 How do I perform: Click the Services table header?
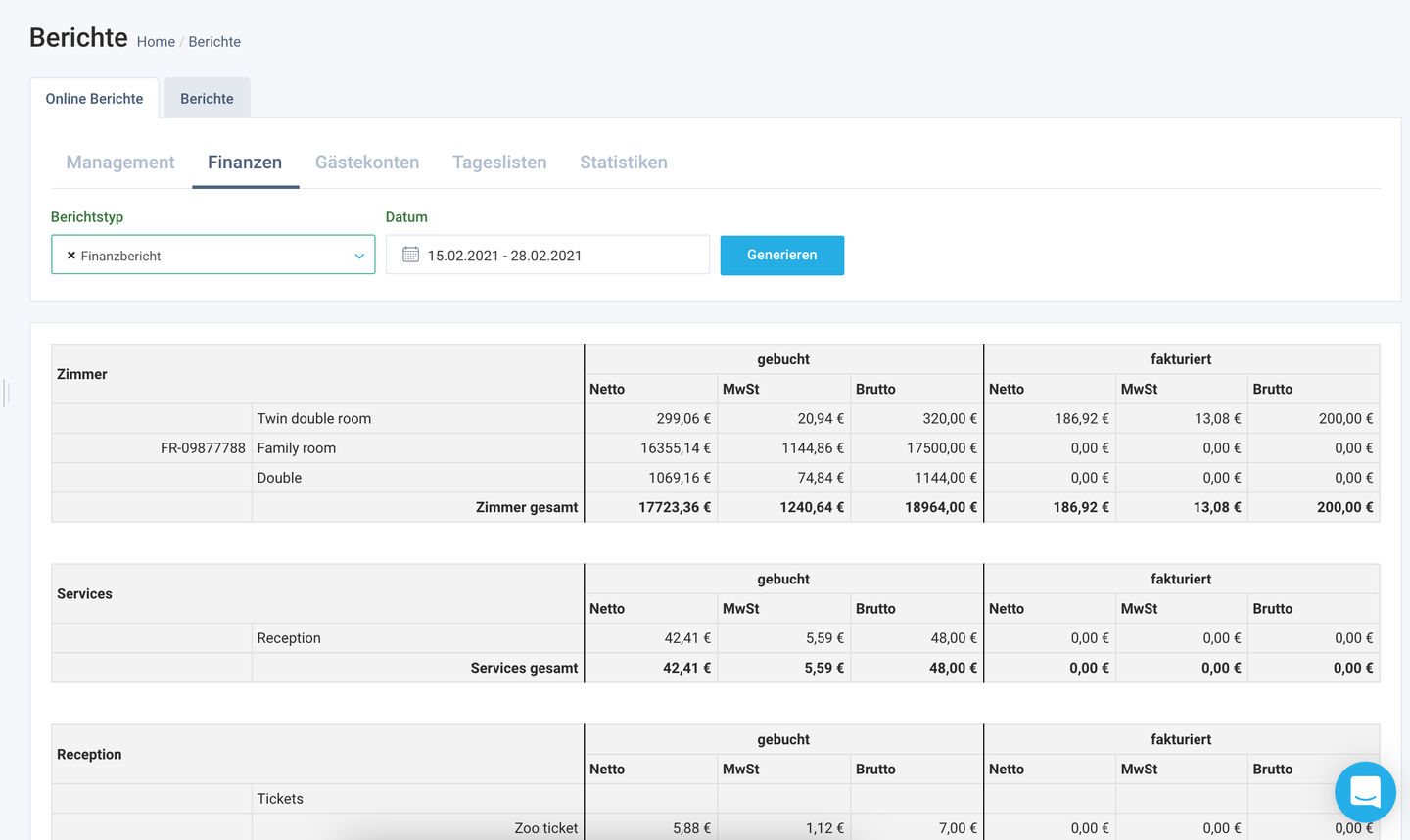click(84, 593)
